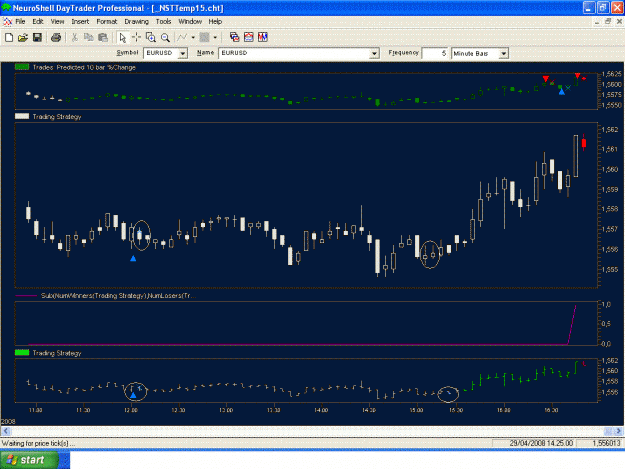This screenshot has height=469, width=625.
Task: Click blue buy arrow below 12:00 candles
Action: click(133, 259)
